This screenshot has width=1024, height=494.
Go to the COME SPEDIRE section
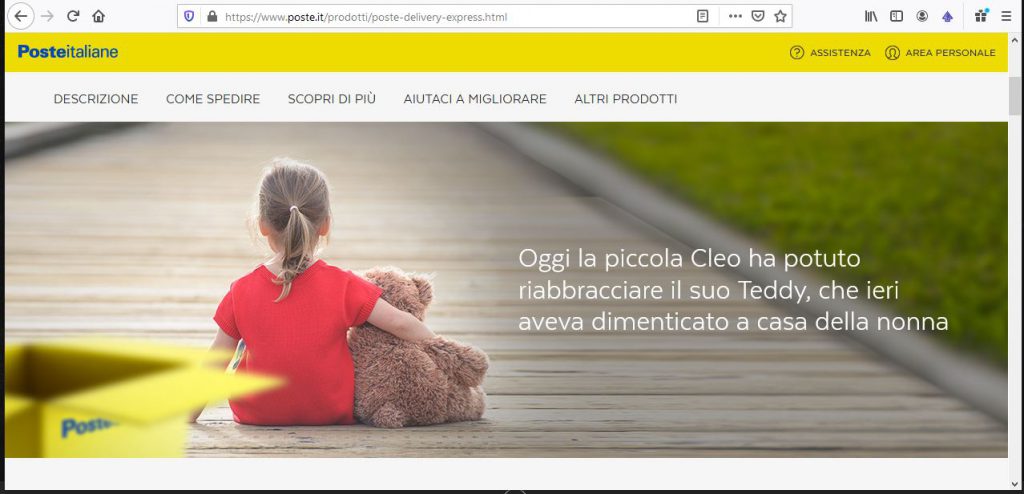click(213, 99)
